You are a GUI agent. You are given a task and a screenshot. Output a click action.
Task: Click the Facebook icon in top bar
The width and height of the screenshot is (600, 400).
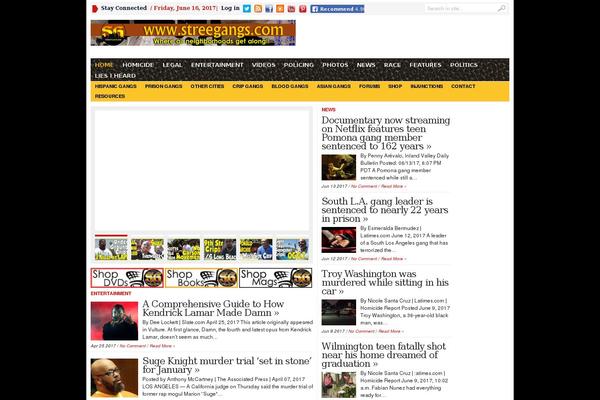pos(269,8)
